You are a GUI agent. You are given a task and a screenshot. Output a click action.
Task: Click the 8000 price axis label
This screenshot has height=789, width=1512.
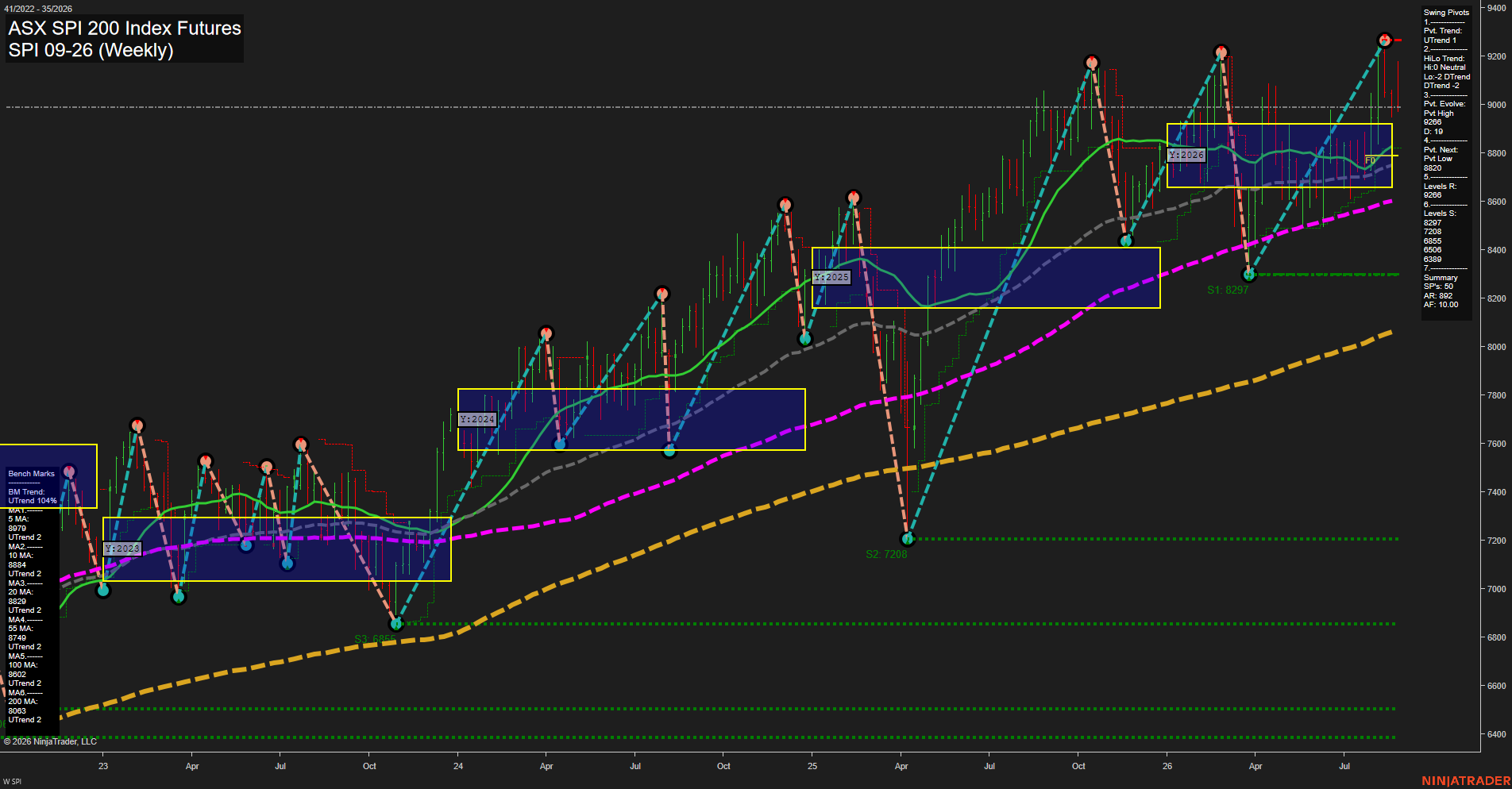point(1496,347)
